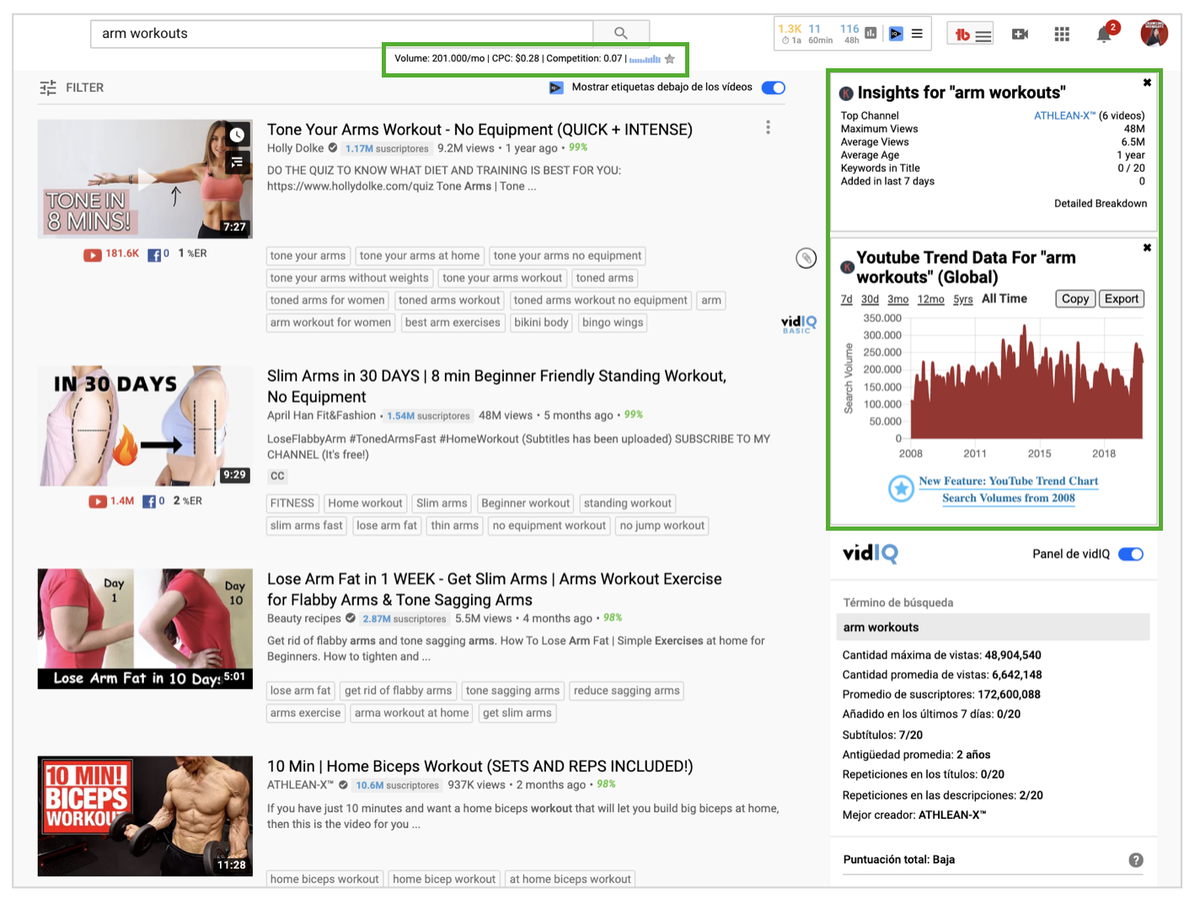Click the paperclip copy-tags icon
1200x898 pixels.
click(x=806, y=259)
